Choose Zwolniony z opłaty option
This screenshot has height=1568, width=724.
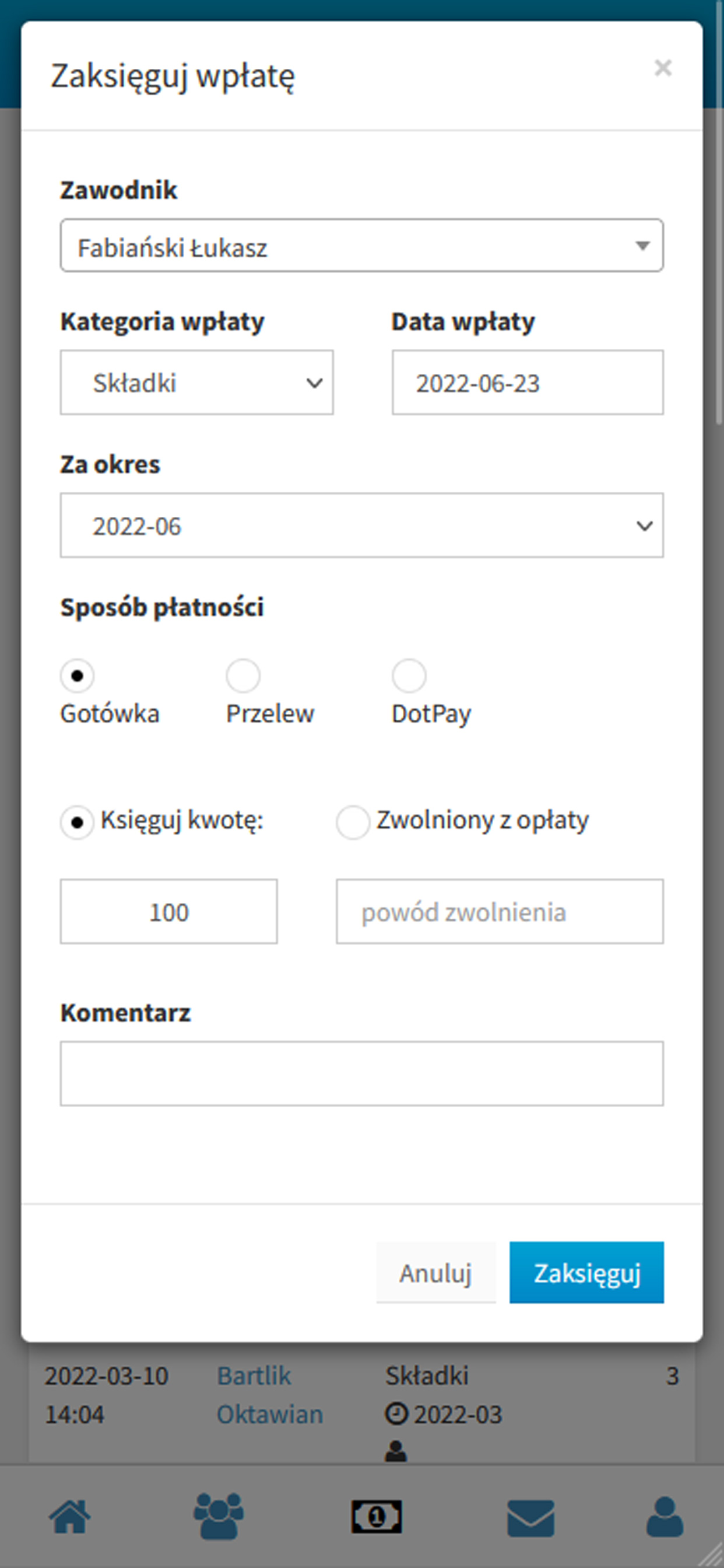click(353, 822)
